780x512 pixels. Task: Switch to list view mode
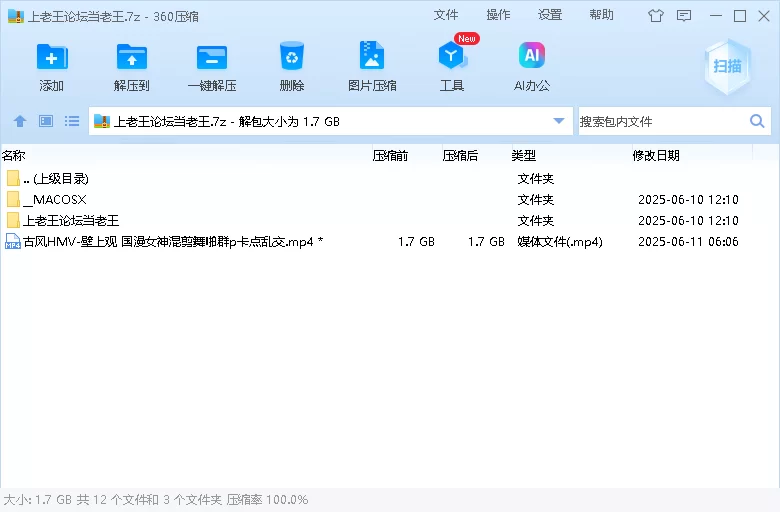tap(72, 121)
